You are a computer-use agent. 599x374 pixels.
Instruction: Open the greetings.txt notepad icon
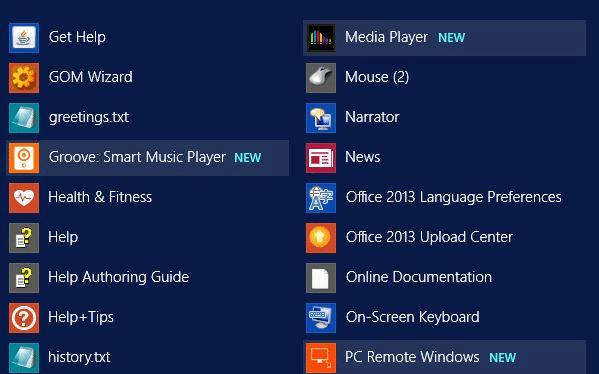24,118
